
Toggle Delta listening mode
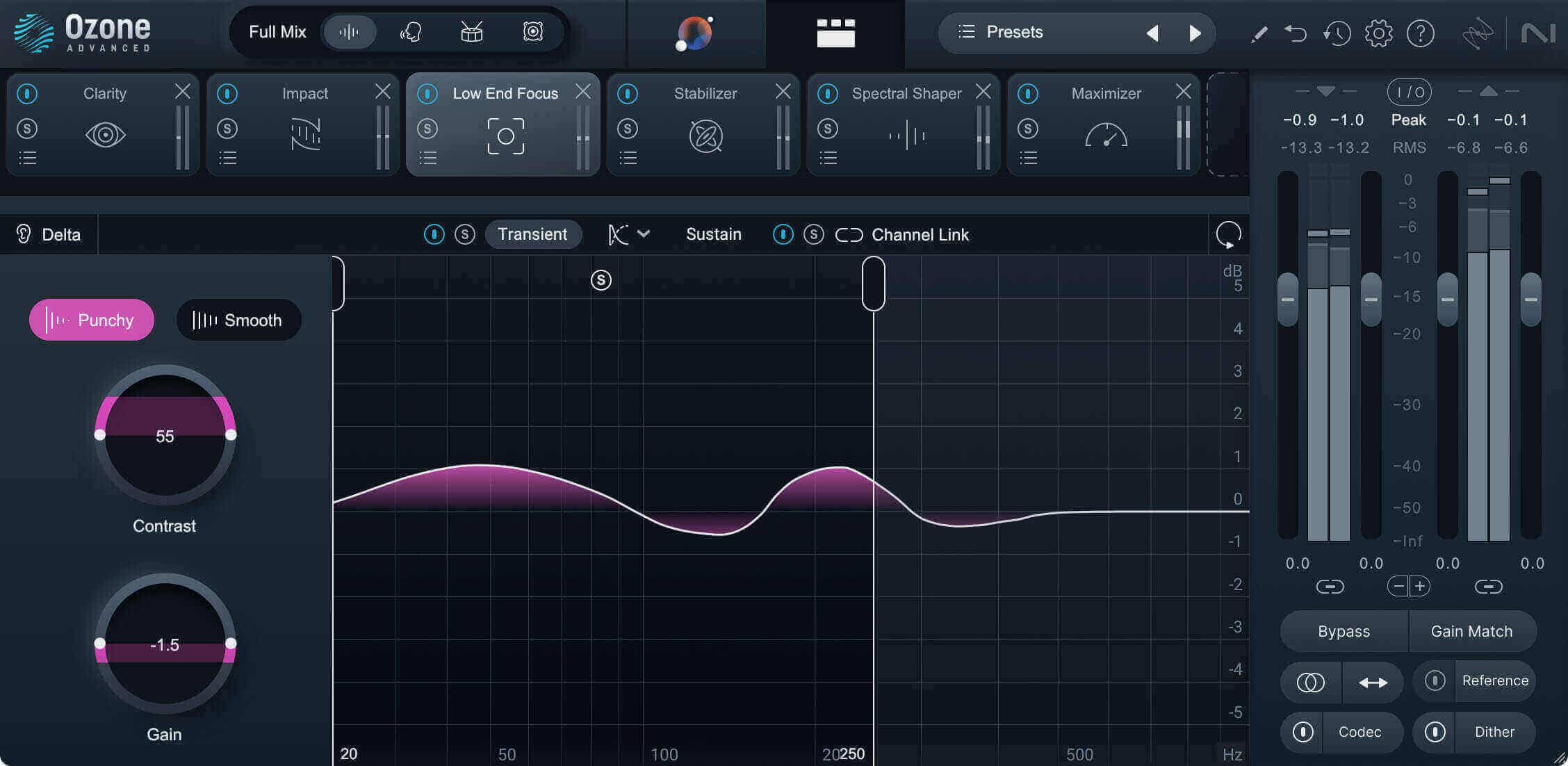tap(48, 234)
